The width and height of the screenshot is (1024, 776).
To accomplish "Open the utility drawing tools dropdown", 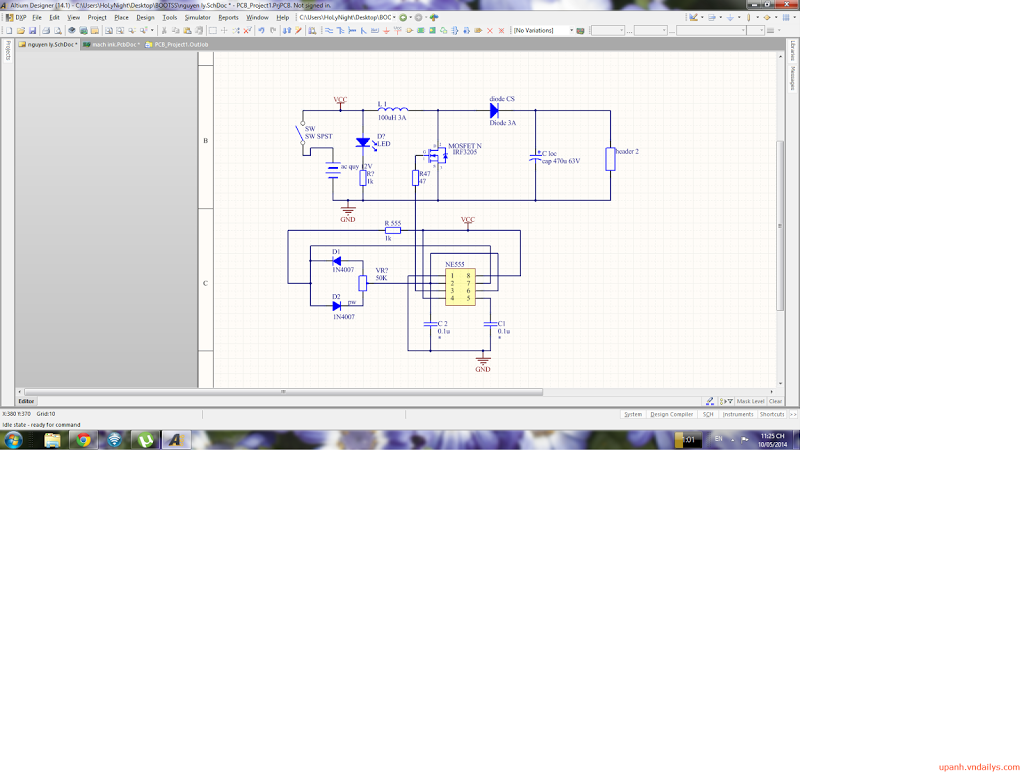I will tap(702, 18).
